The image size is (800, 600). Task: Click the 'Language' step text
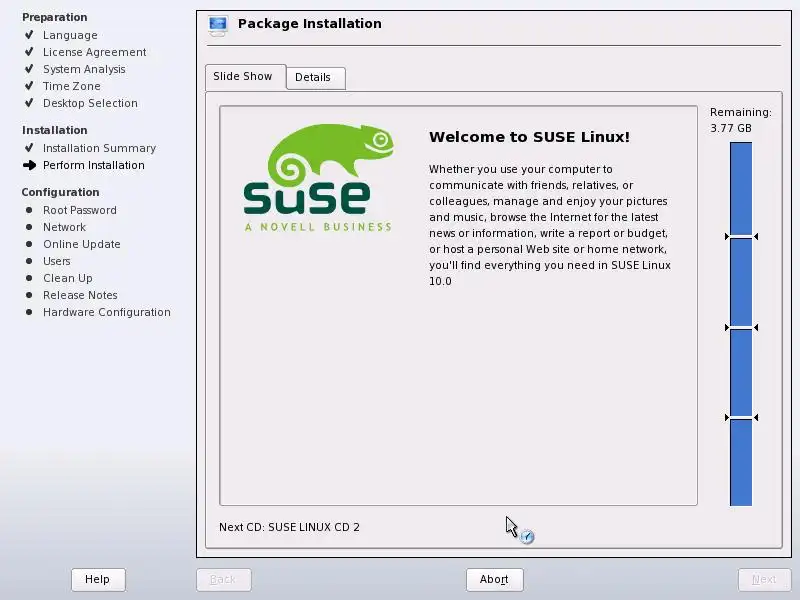pyautogui.click(x=70, y=35)
